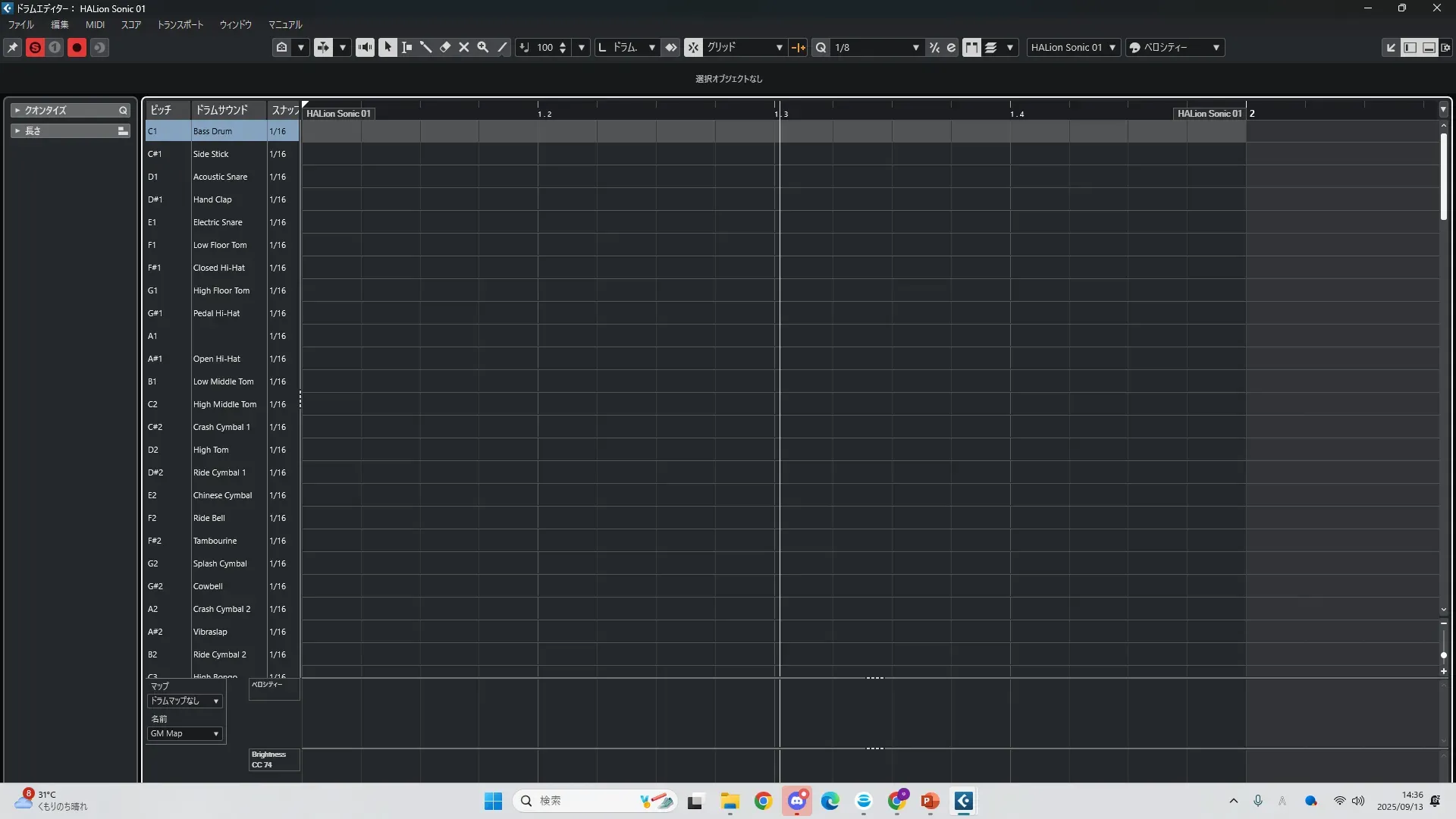Toggle the Snap on/off button
This screenshot has height=819, width=1456.
click(693, 47)
